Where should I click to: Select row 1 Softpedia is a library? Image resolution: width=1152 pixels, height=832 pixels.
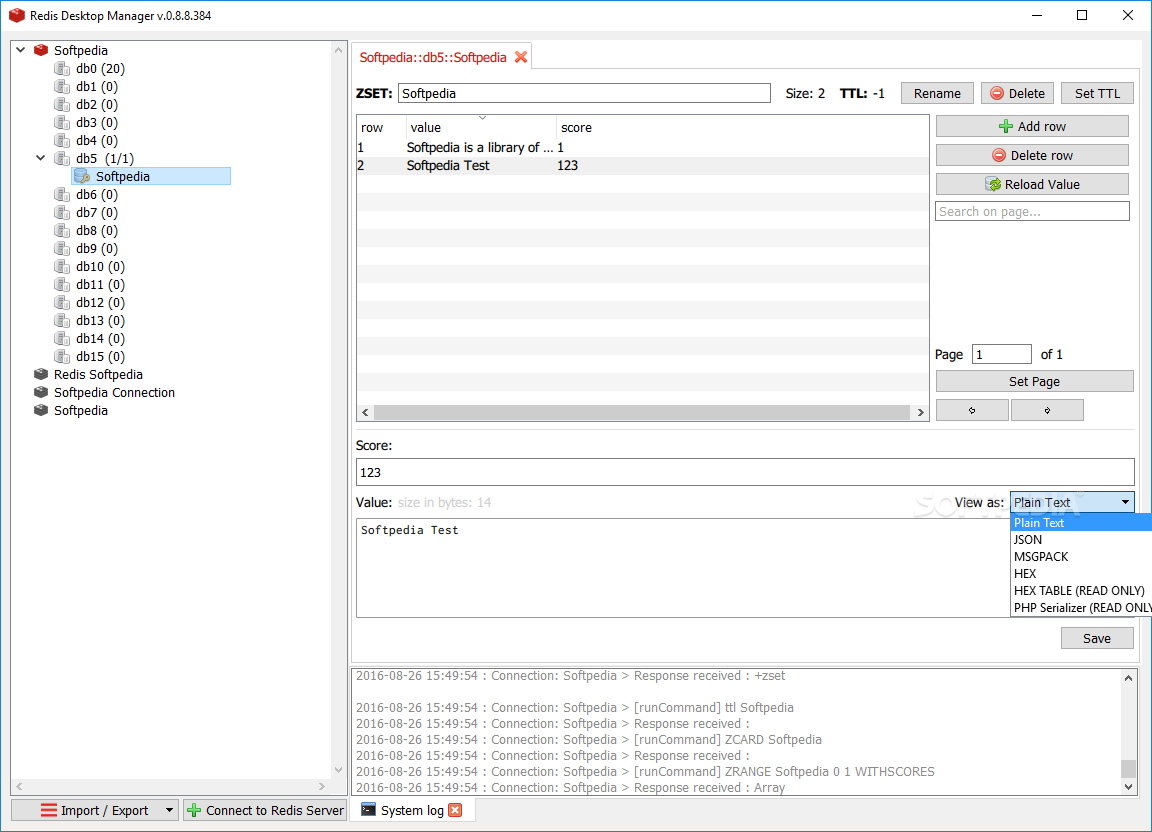(x=642, y=148)
